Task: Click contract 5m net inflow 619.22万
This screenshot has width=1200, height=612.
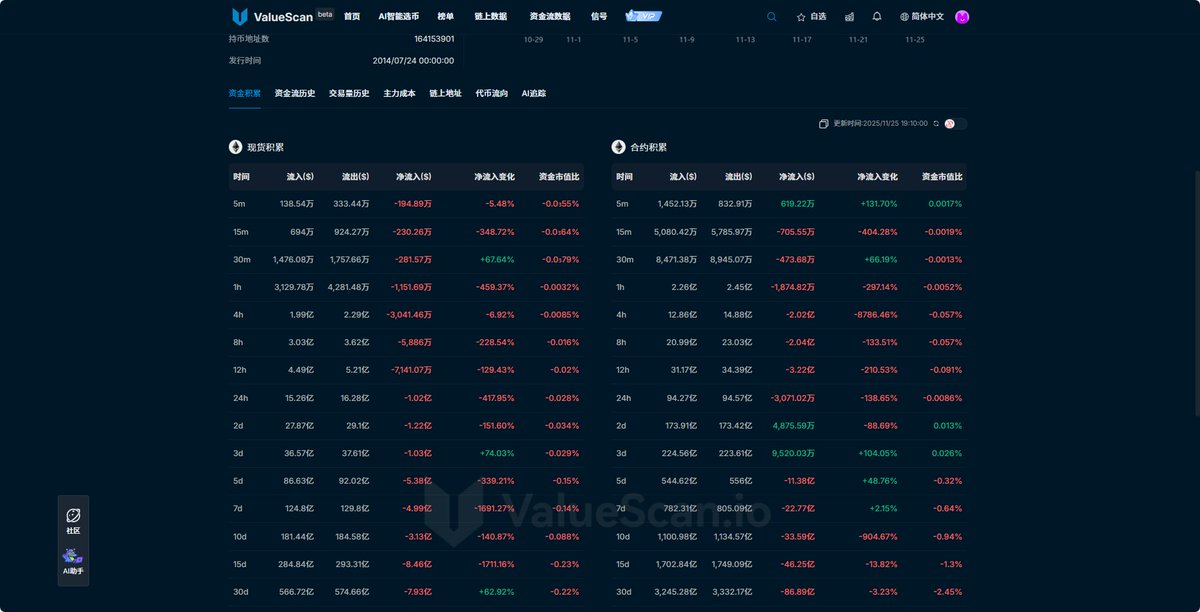Action: point(798,204)
